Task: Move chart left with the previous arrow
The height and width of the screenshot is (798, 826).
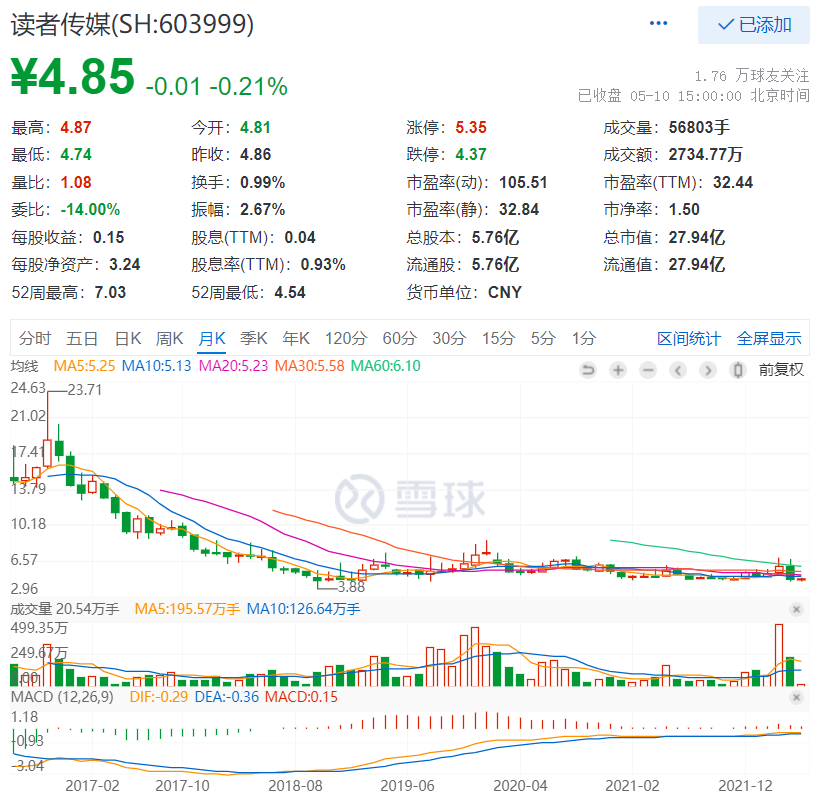Action: point(678,370)
